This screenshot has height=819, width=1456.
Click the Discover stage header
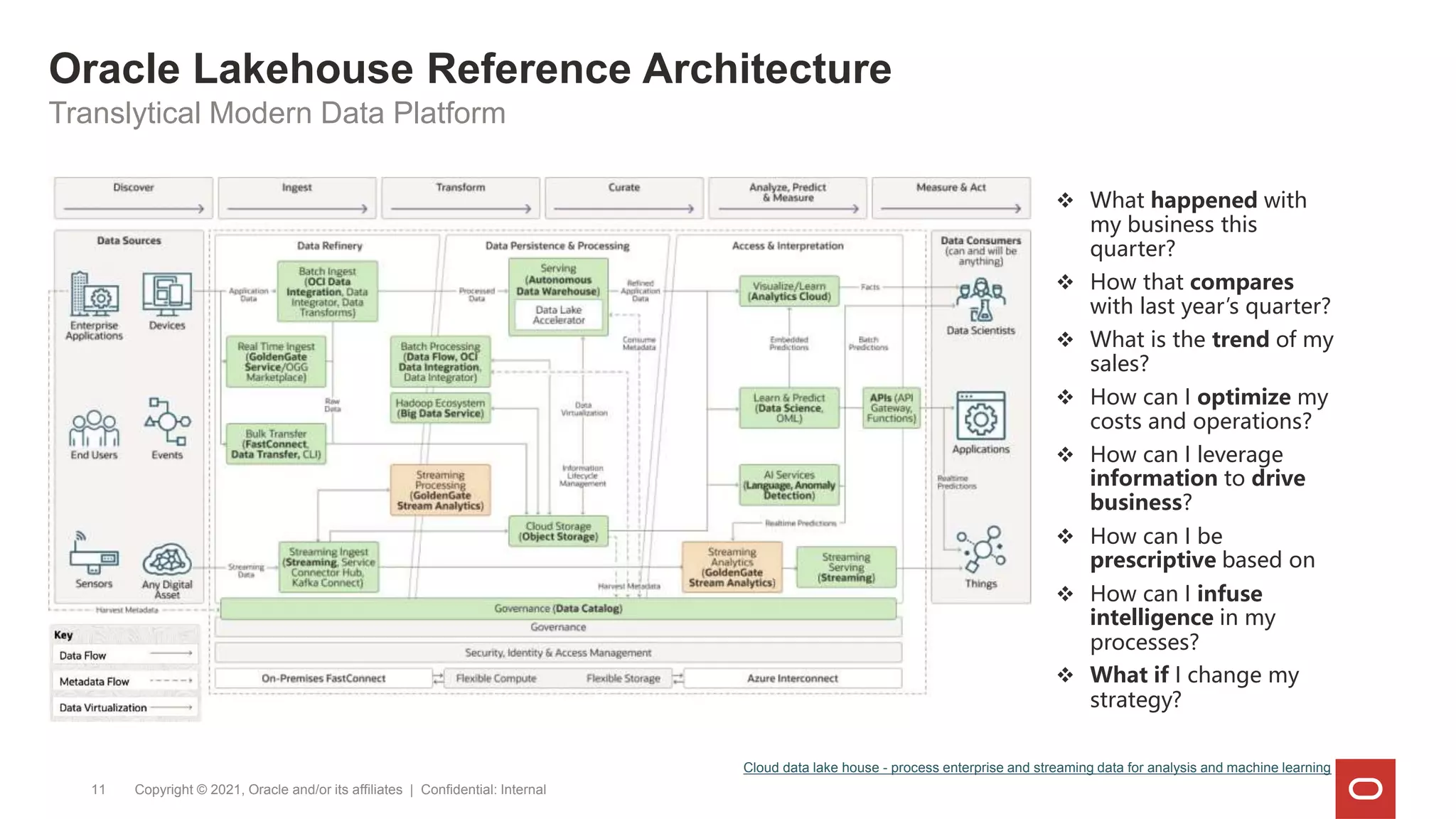[134, 198]
